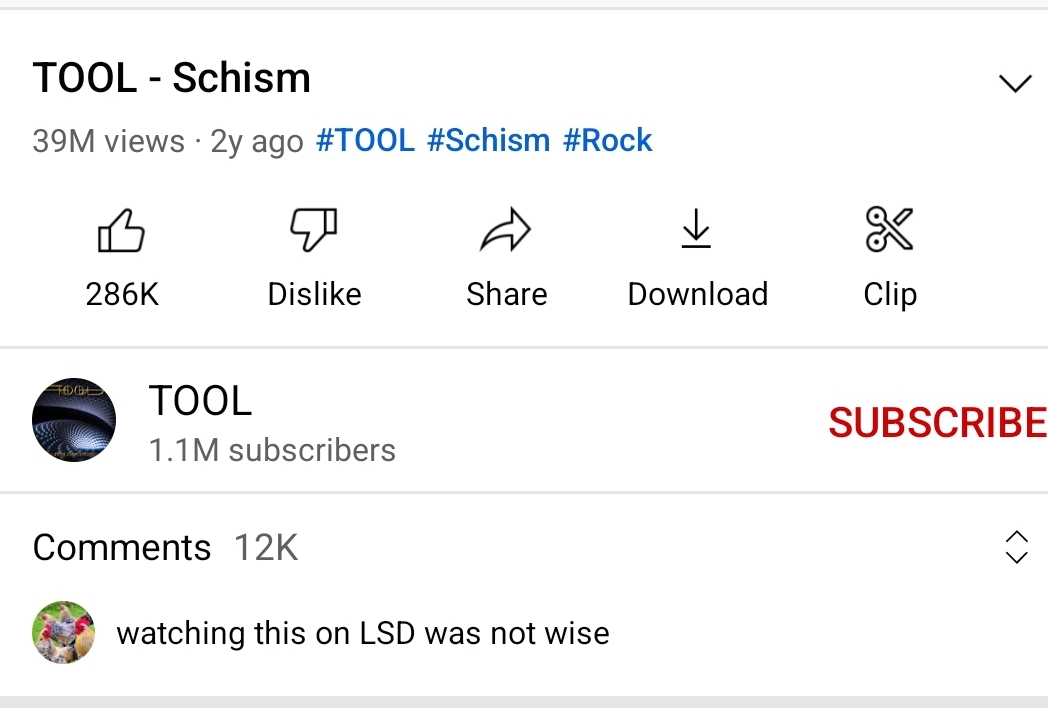
Task: Tap the thumbs-down dislike icon
Action: pyautogui.click(x=314, y=230)
